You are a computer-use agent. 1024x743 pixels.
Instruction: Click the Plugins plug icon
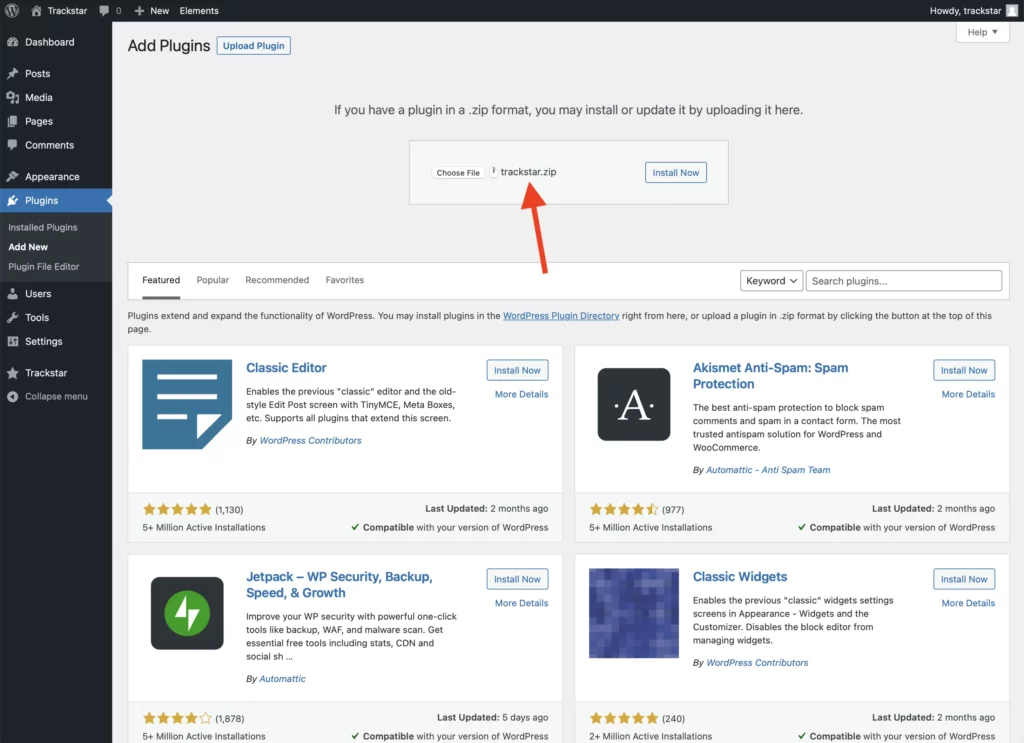click(x=12, y=200)
